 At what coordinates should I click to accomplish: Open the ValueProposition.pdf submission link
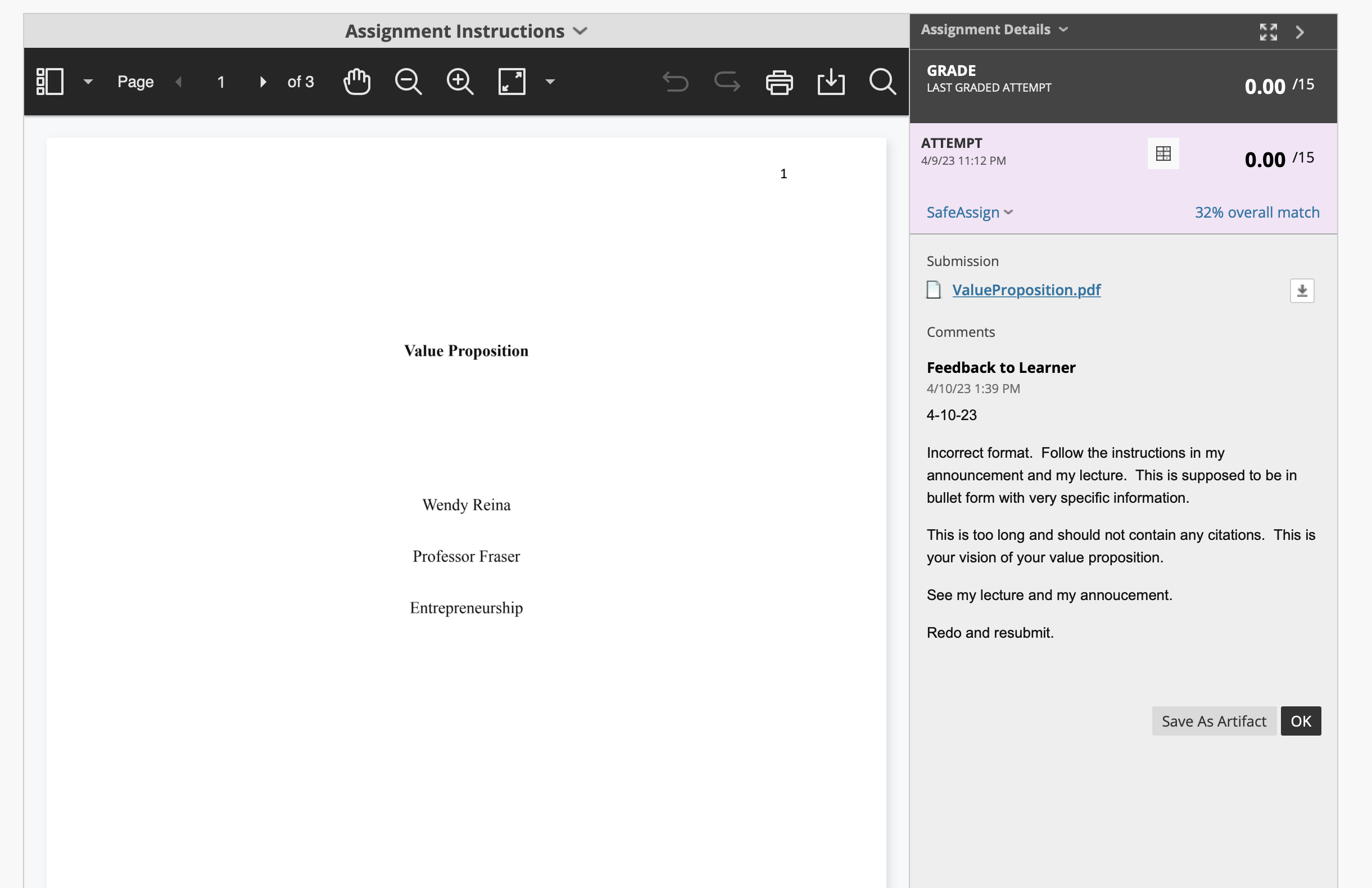click(1026, 290)
